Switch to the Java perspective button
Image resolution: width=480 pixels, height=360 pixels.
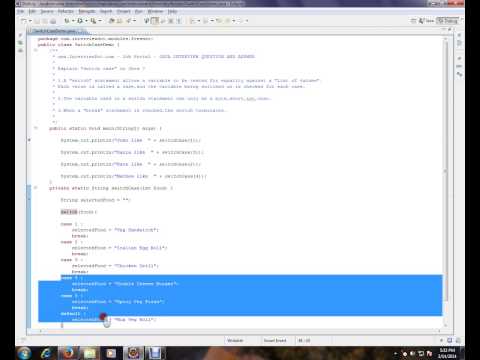point(427,21)
